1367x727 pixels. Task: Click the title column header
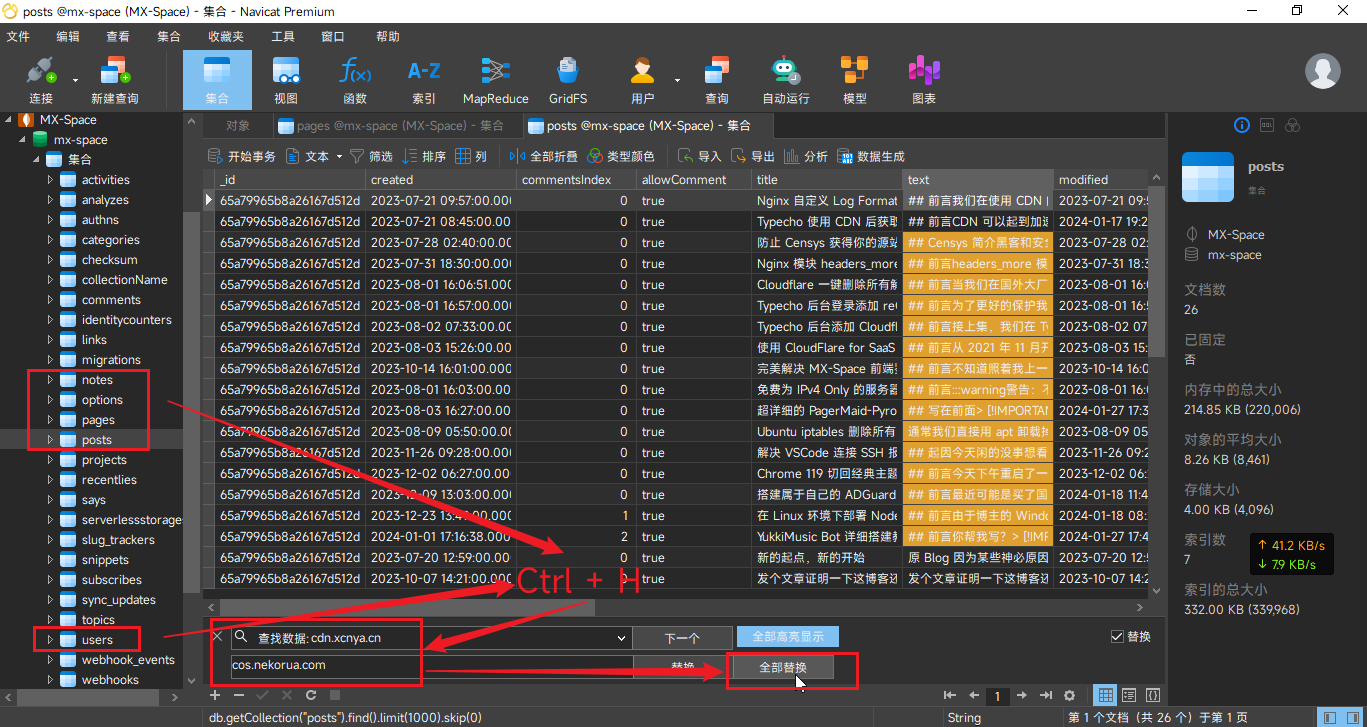827,180
